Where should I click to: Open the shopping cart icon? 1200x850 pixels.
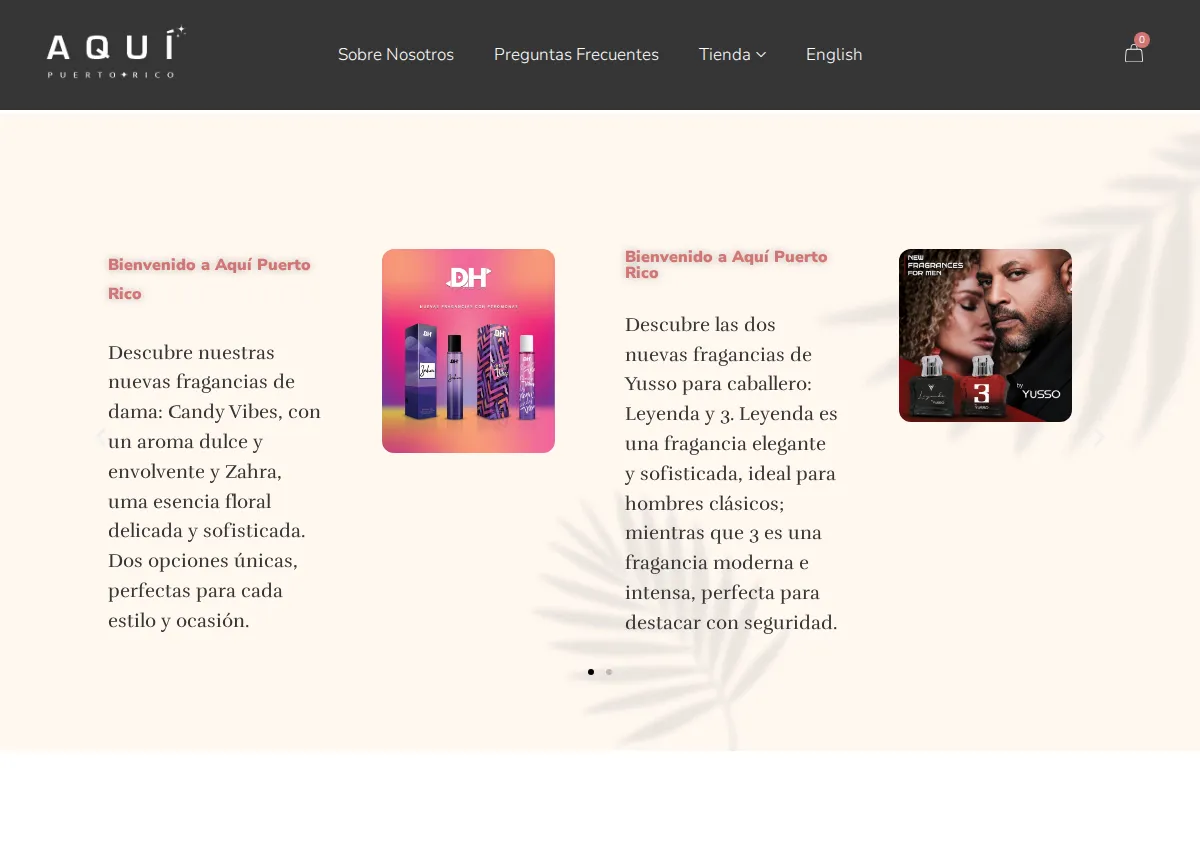tap(1133, 54)
